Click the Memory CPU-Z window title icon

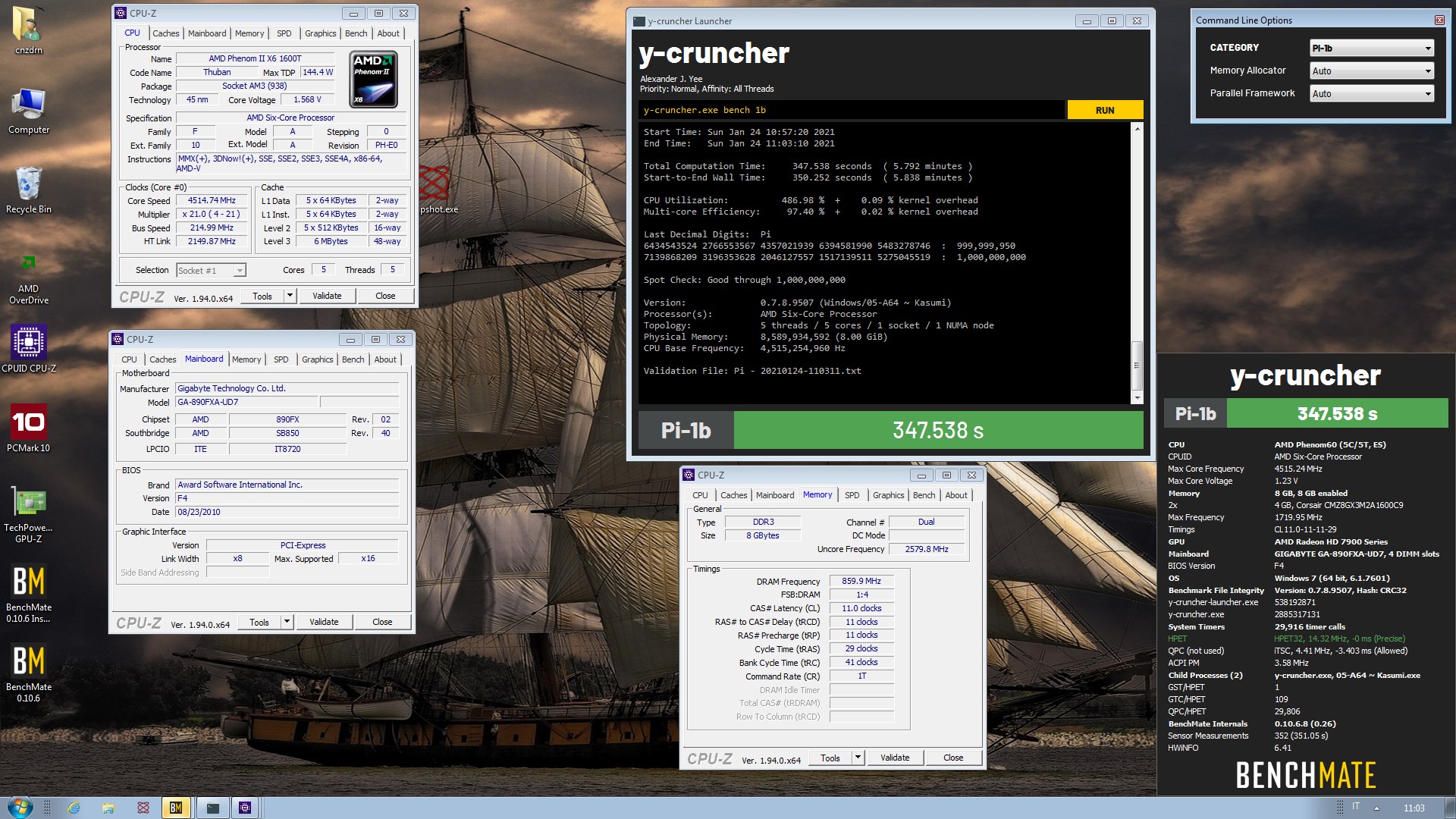pyautogui.click(x=689, y=475)
